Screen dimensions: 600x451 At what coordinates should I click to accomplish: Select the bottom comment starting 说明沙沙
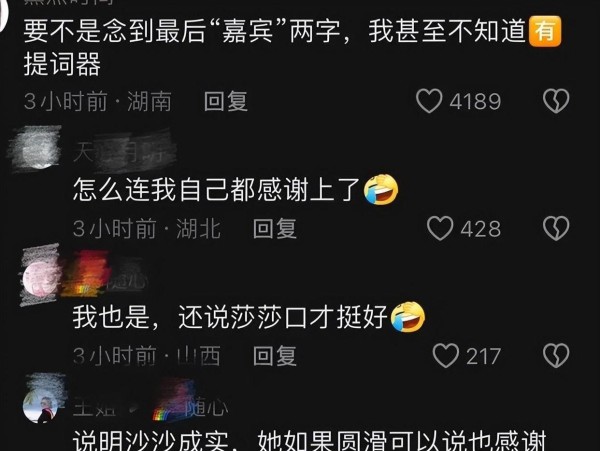click(x=309, y=441)
